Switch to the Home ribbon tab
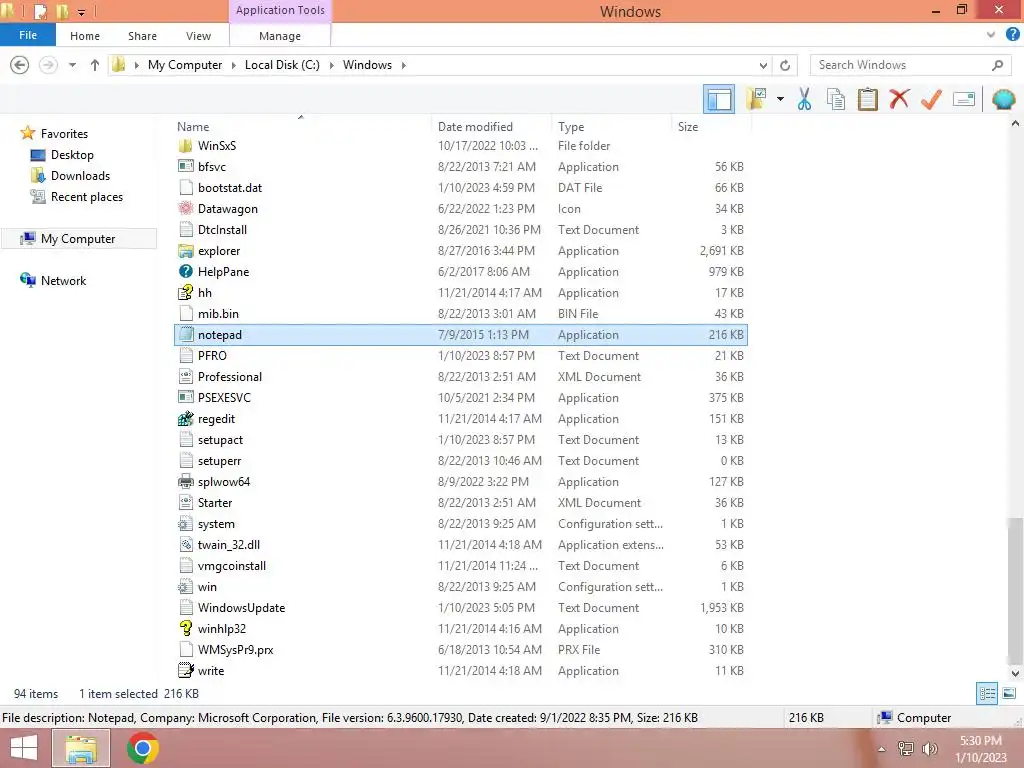This screenshot has width=1024, height=768. [85, 36]
